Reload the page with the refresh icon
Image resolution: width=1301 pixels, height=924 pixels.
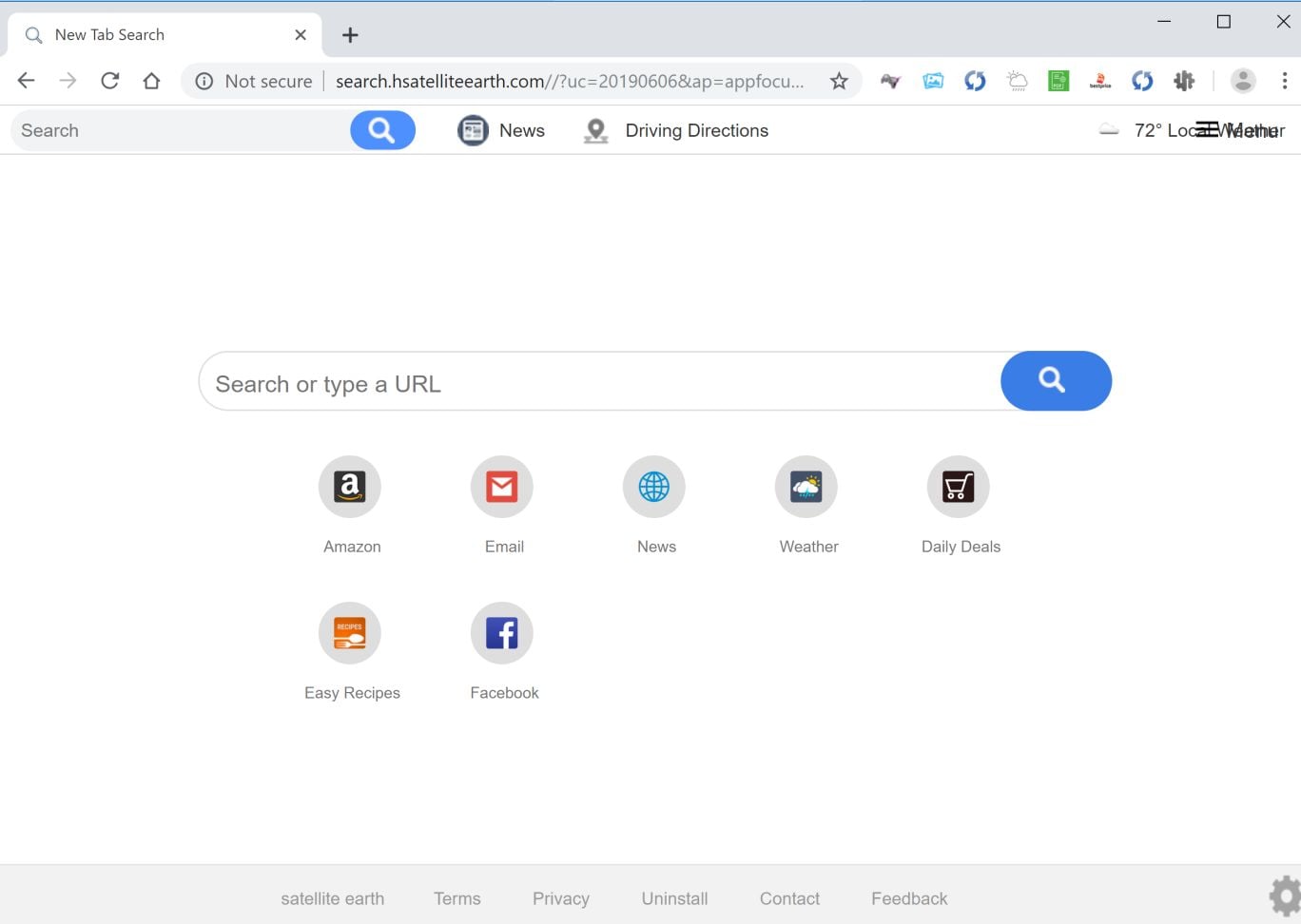[x=109, y=81]
